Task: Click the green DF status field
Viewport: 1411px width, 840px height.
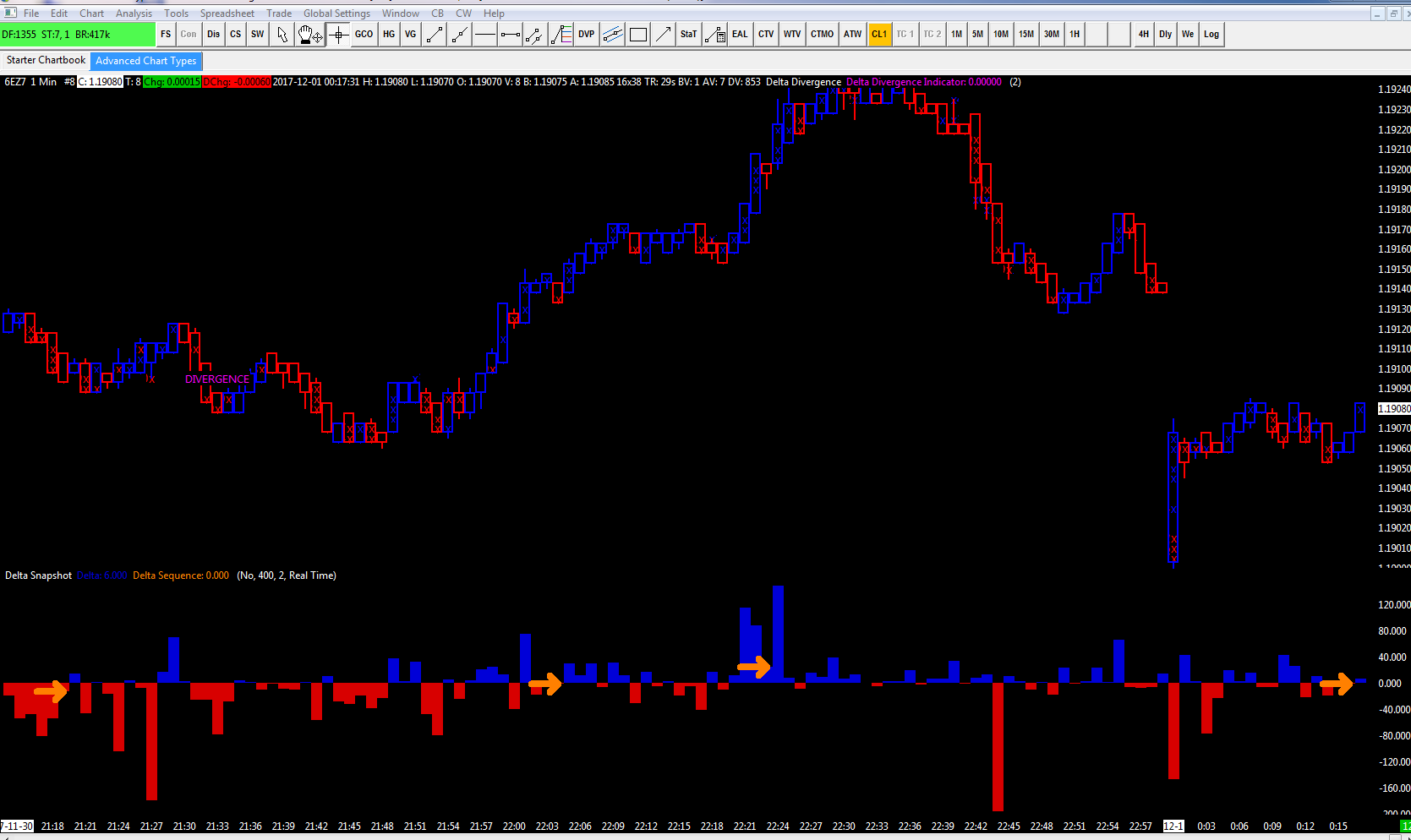Action: [x=78, y=35]
